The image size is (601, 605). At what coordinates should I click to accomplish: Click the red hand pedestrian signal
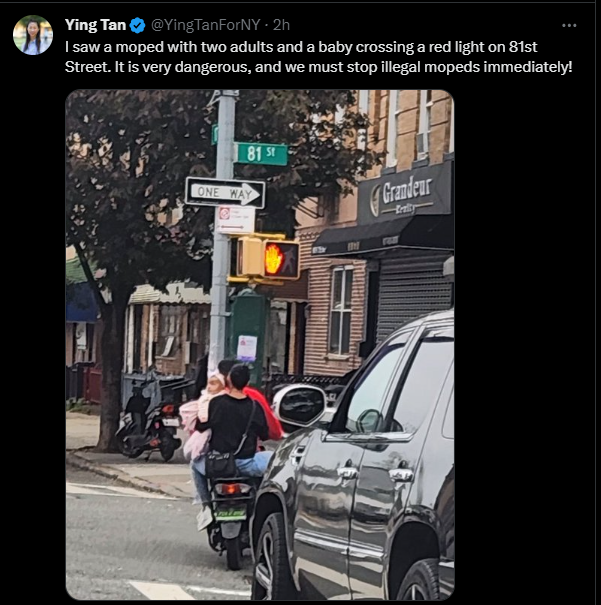coord(281,260)
